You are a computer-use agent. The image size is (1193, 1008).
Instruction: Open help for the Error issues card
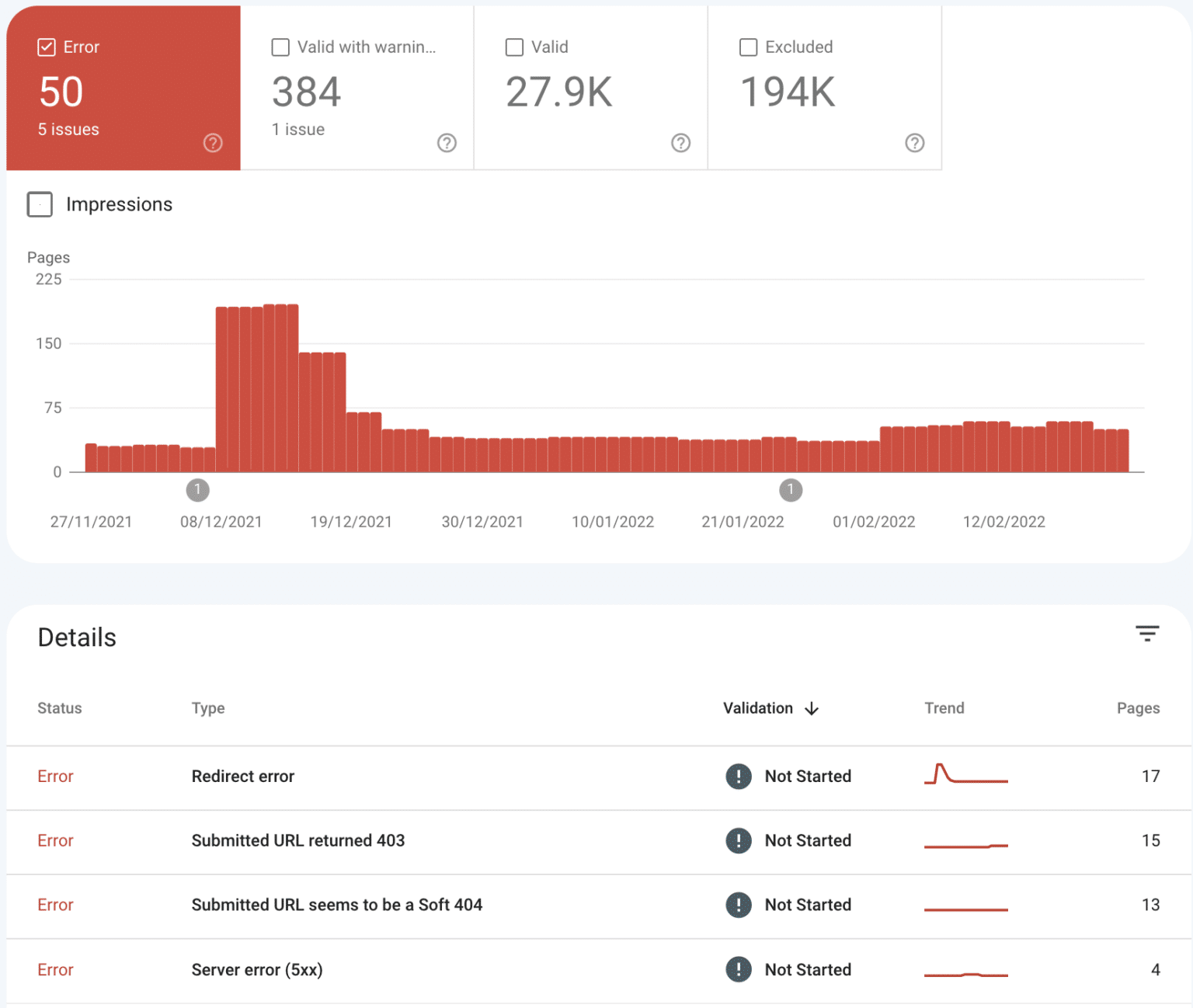pos(213,143)
